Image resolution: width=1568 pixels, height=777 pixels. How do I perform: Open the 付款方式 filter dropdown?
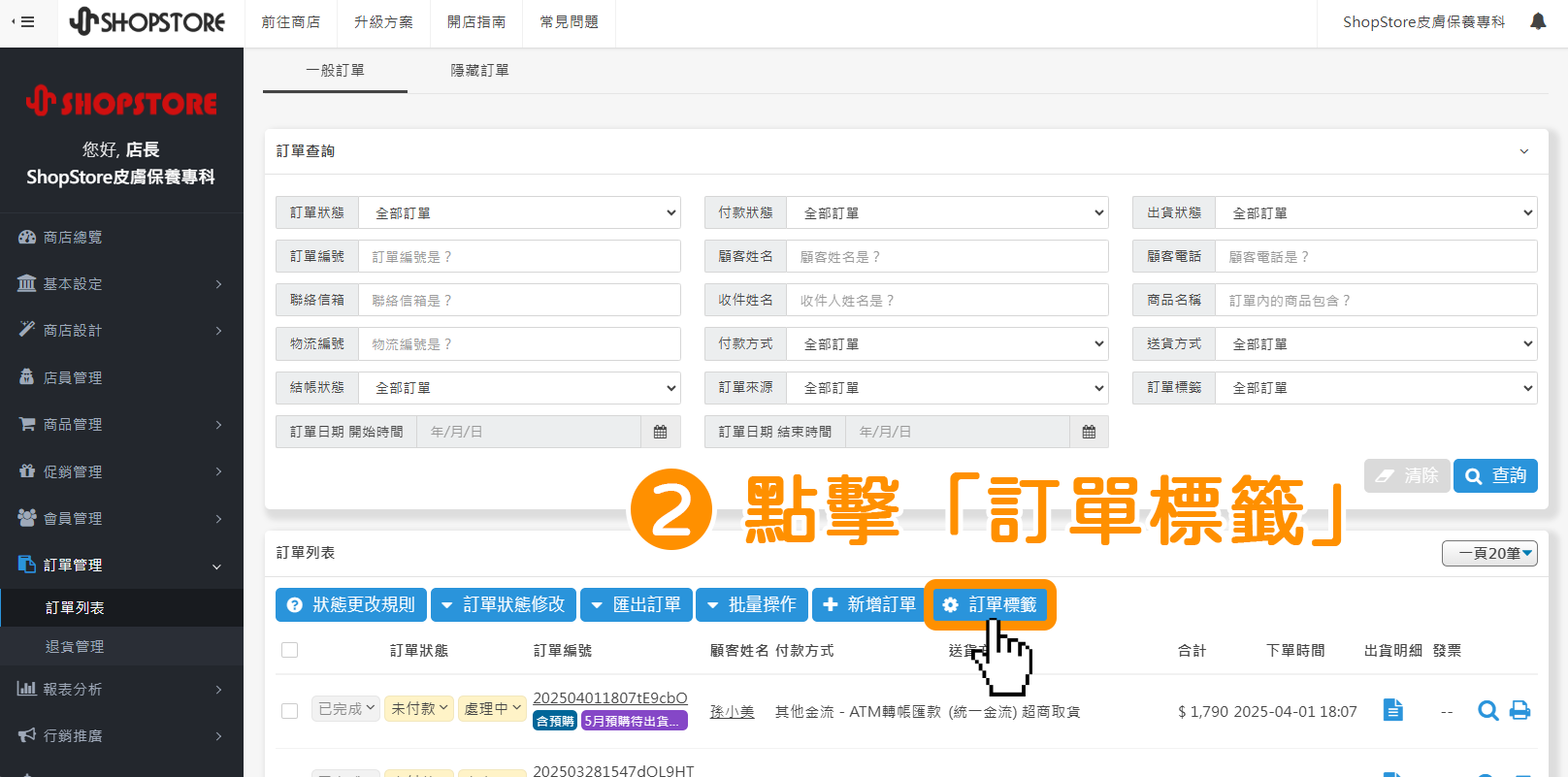pos(947,343)
